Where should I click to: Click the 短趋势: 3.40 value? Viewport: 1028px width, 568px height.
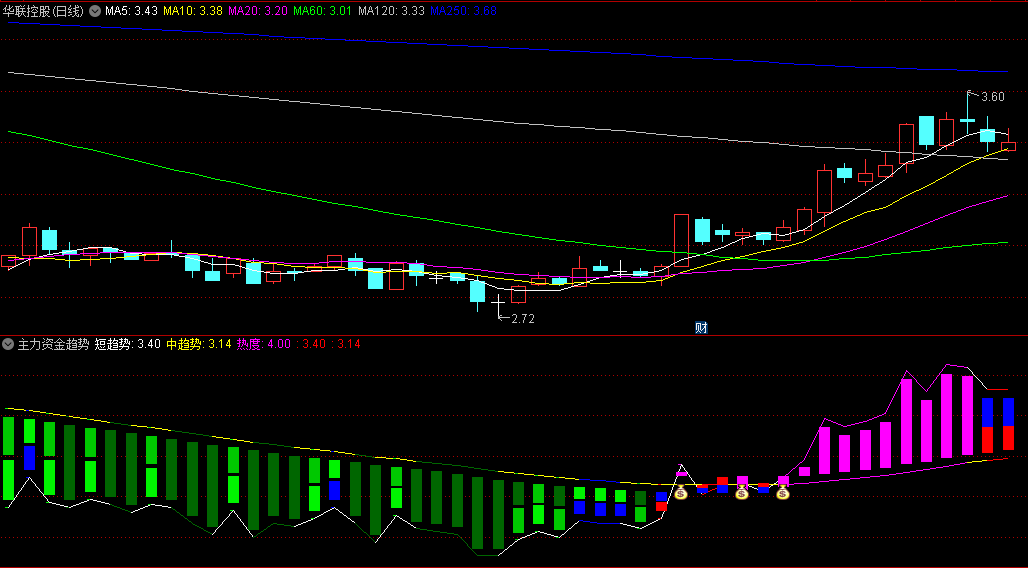coord(127,344)
